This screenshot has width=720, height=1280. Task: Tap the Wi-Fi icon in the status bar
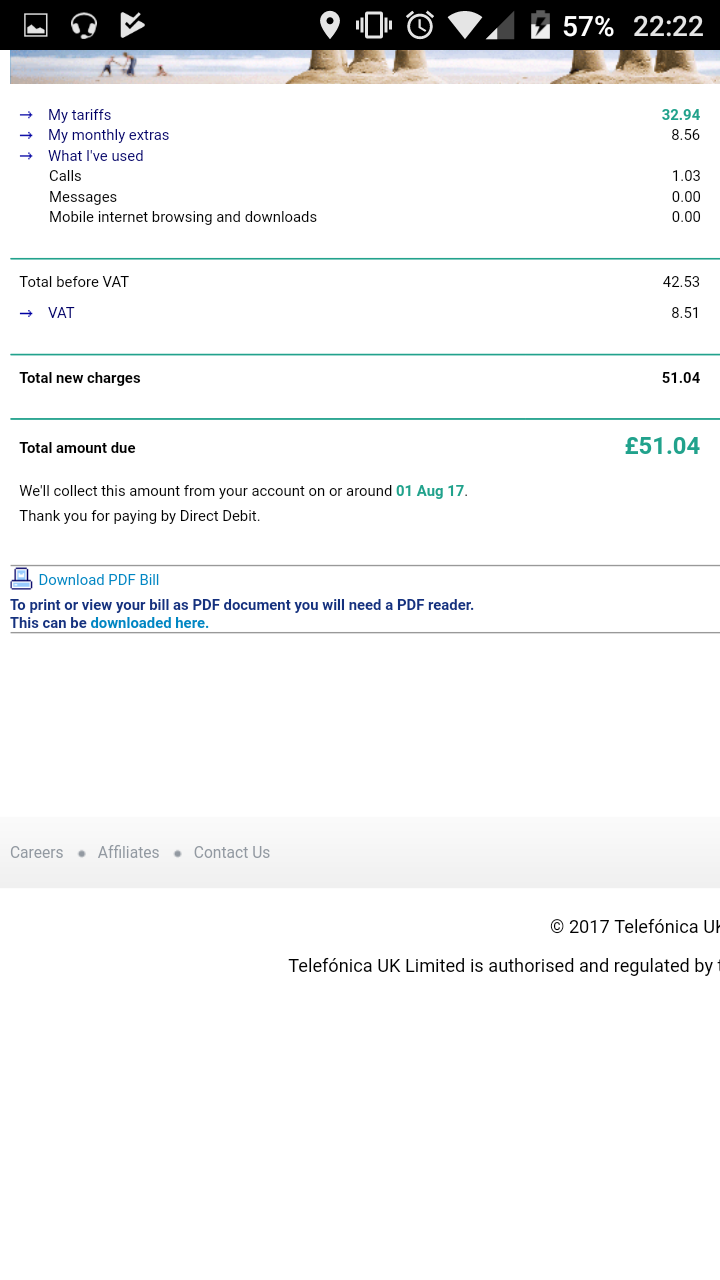click(464, 24)
